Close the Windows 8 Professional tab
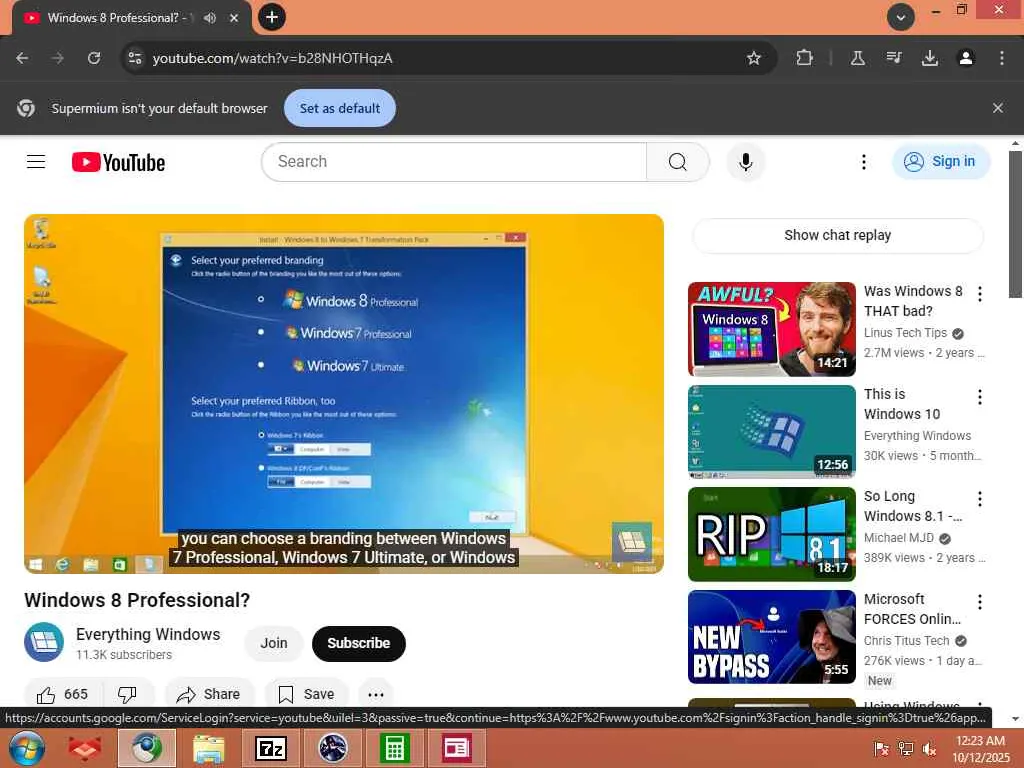 [x=234, y=18]
